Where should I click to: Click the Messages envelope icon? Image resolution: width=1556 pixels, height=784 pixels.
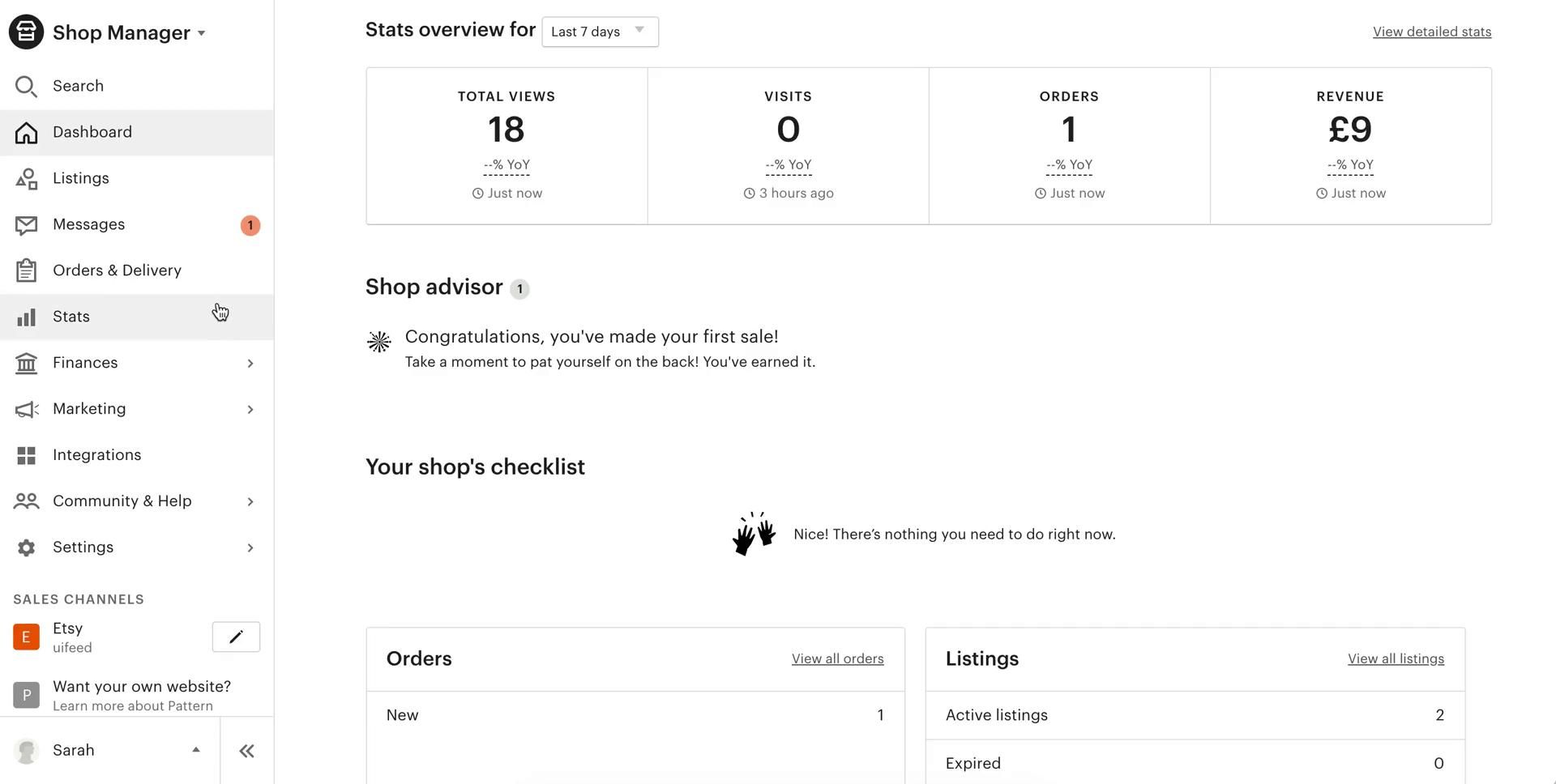pyautogui.click(x=26, y=225)
